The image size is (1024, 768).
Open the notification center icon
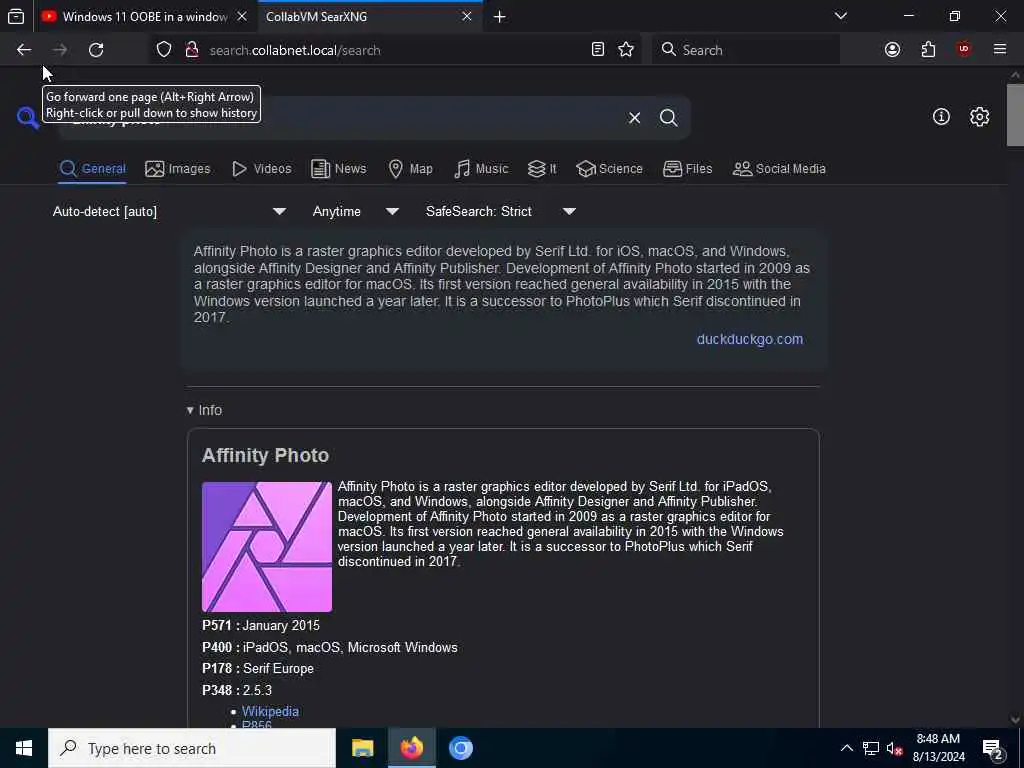(993, 749)
